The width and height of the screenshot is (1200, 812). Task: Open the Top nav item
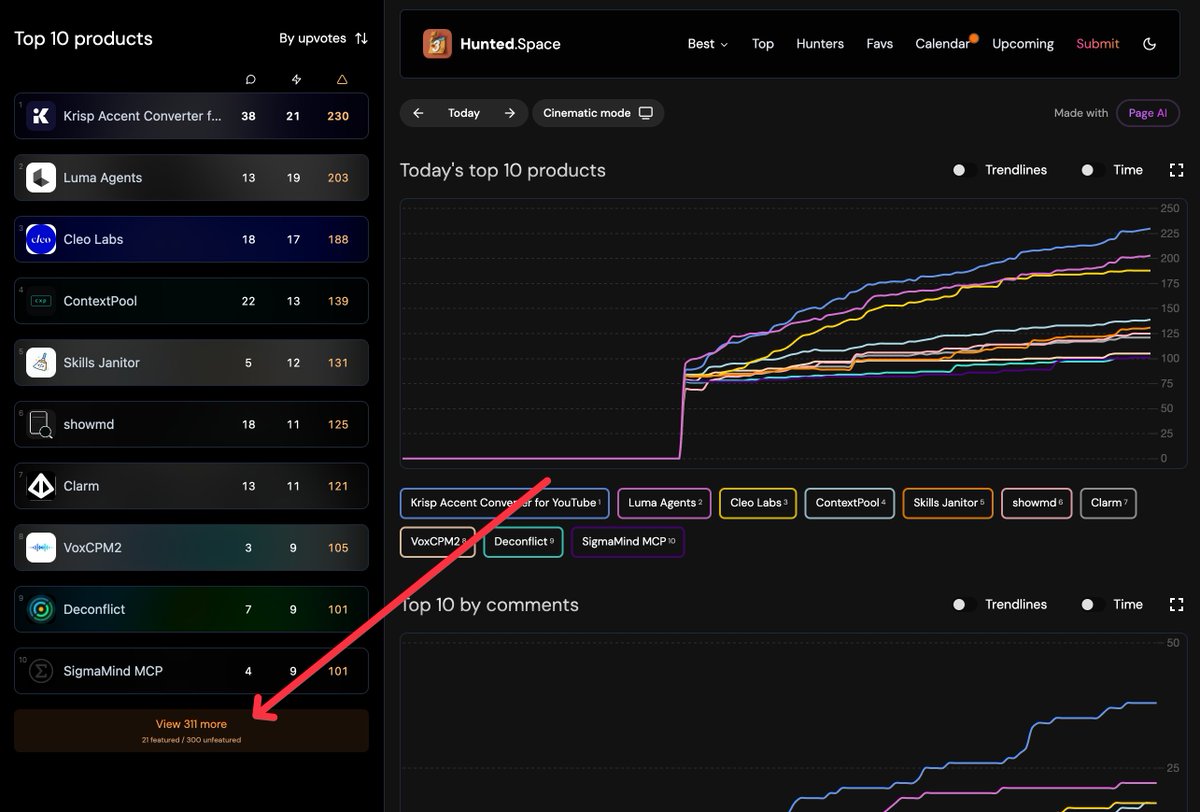click(763, 44)
